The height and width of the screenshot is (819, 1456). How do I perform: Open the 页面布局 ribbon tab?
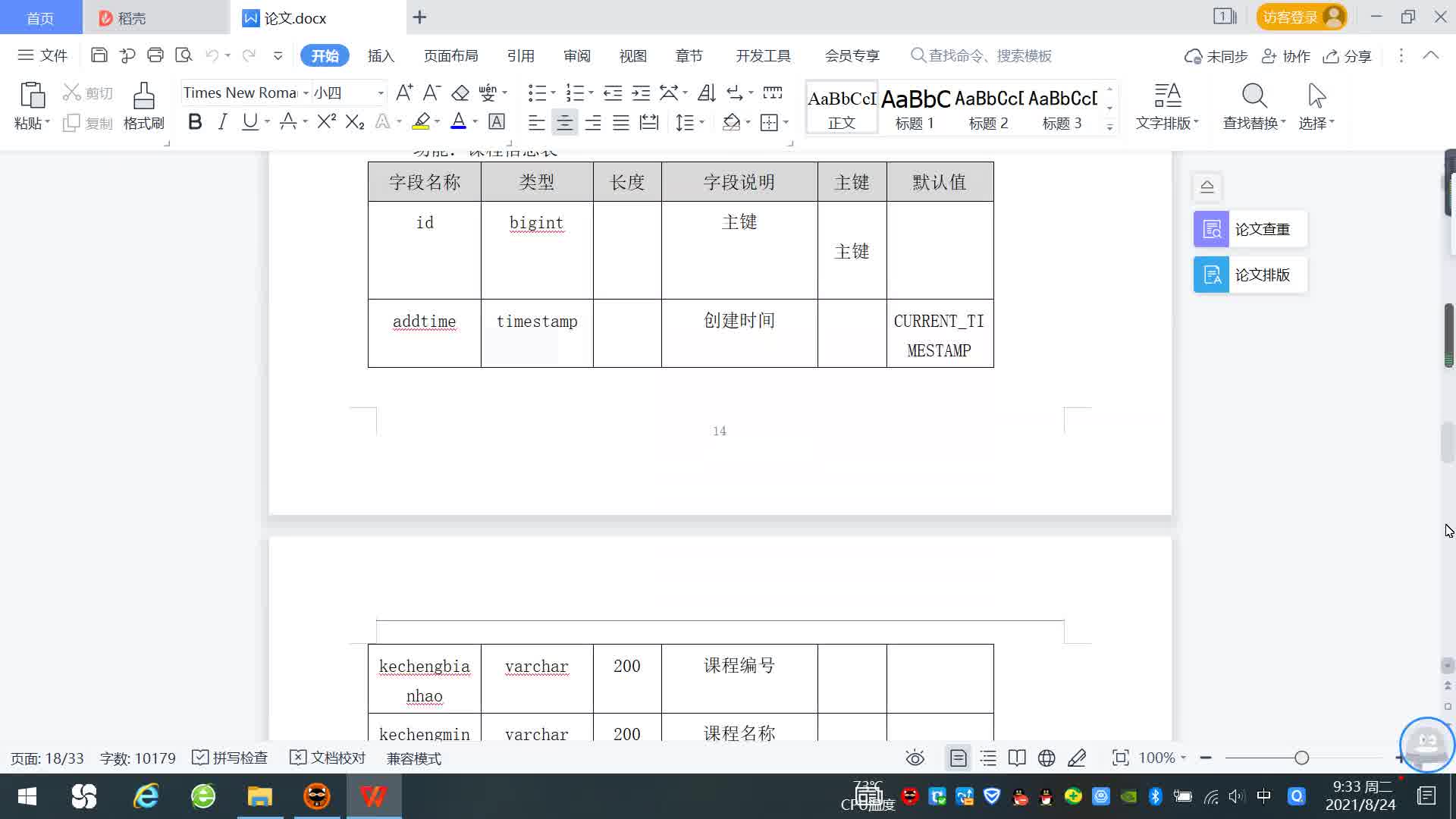click(x=450, y=56)
